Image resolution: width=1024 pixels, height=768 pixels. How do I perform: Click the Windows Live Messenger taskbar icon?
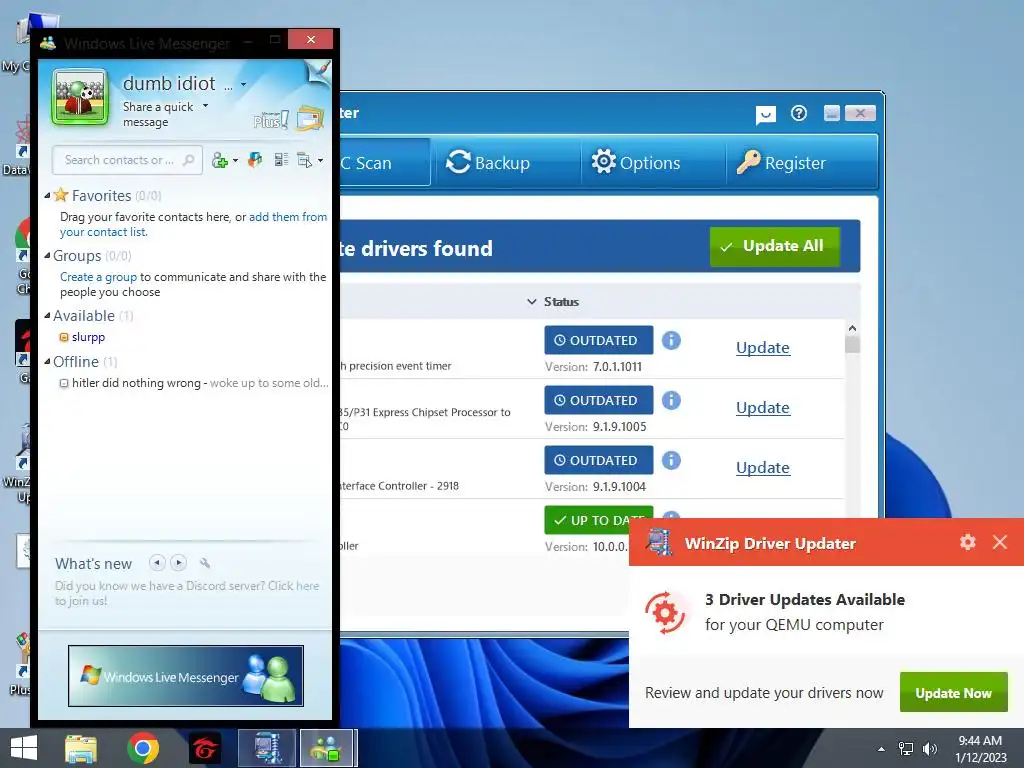tap(327, 748)
